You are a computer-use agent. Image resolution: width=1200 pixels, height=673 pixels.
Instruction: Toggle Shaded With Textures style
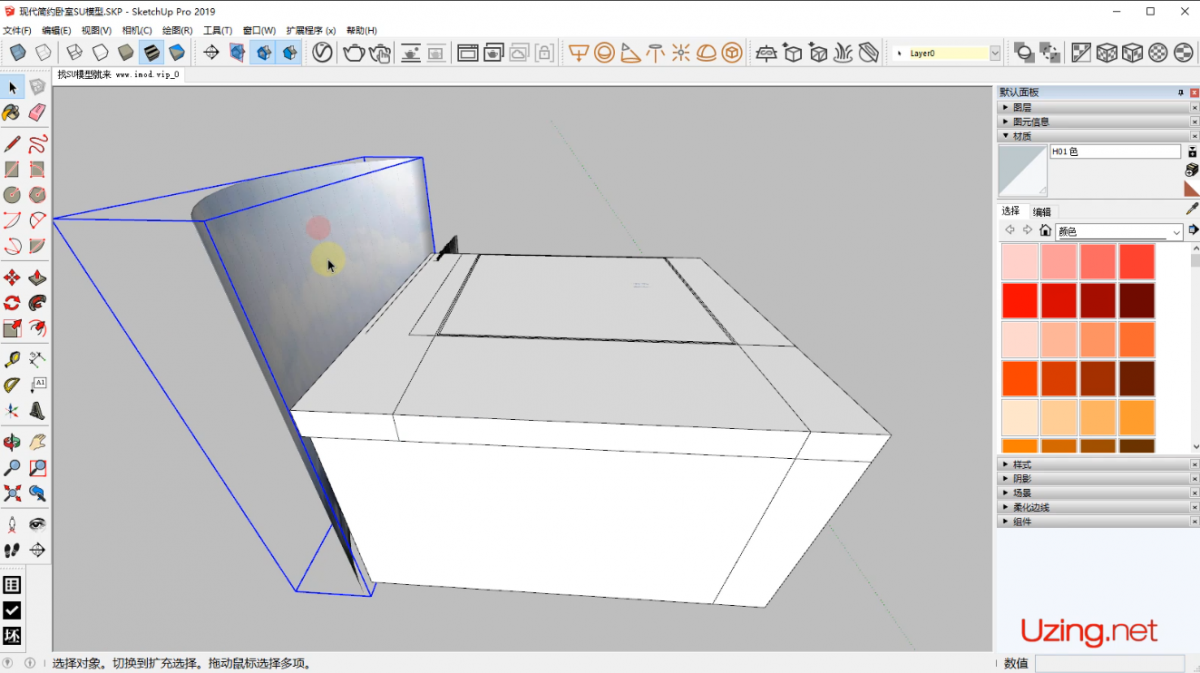click(x=151, y=53)
